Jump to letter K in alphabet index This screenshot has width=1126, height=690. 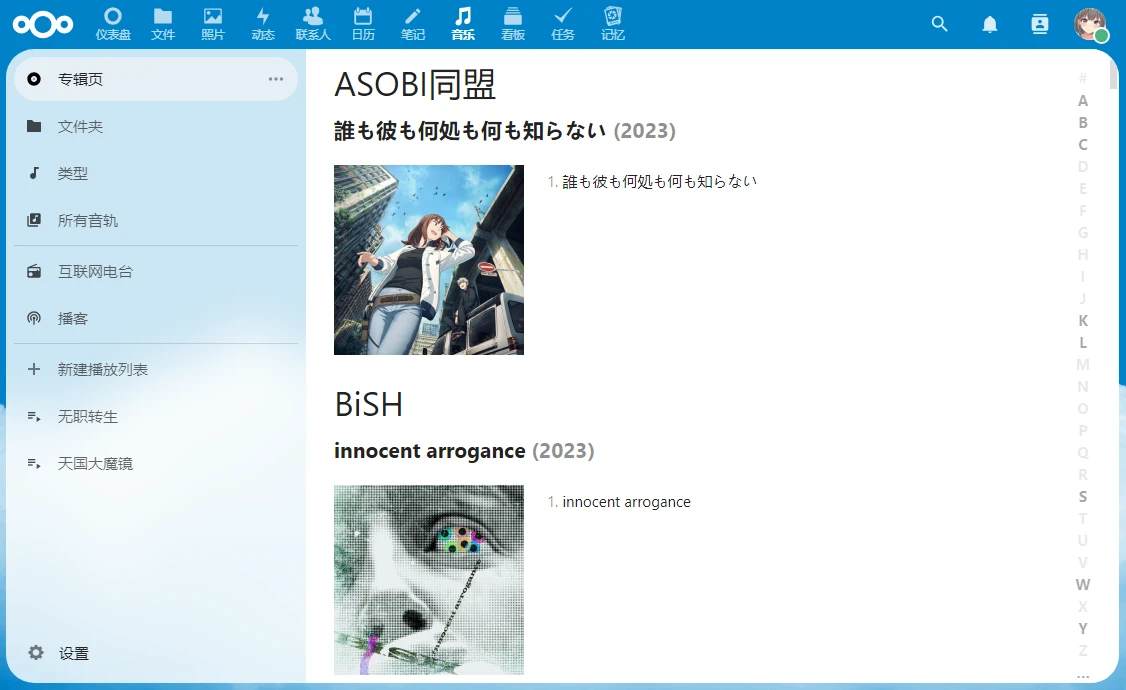[1083, 320]
